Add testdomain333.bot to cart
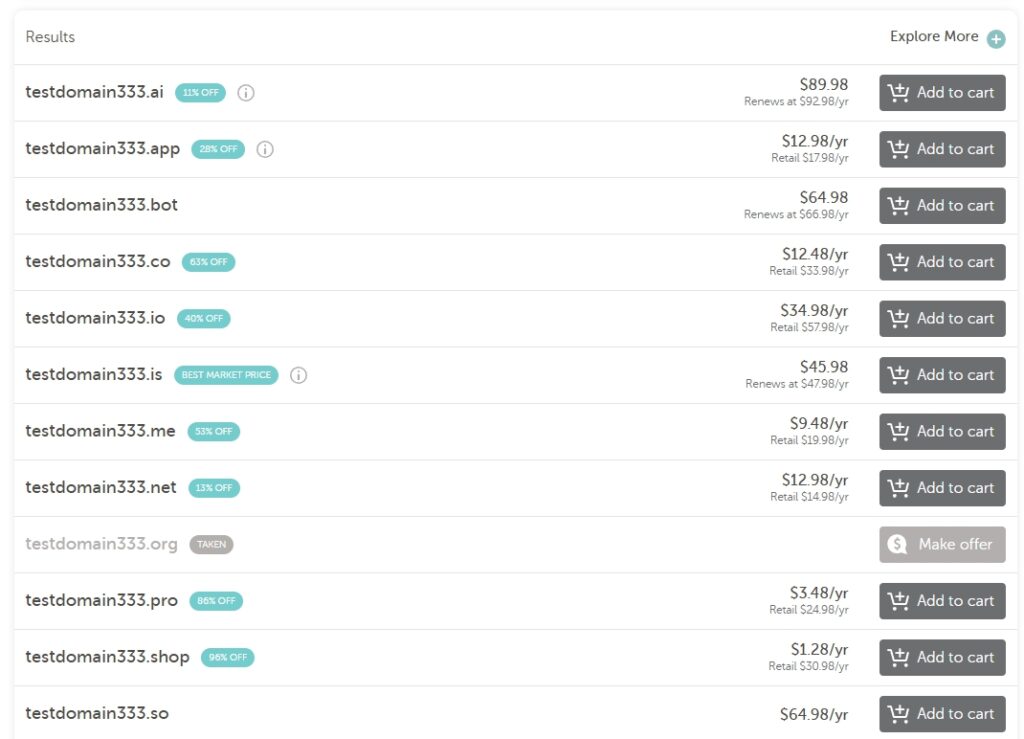 pyautogui.click(x=942, y=206)
